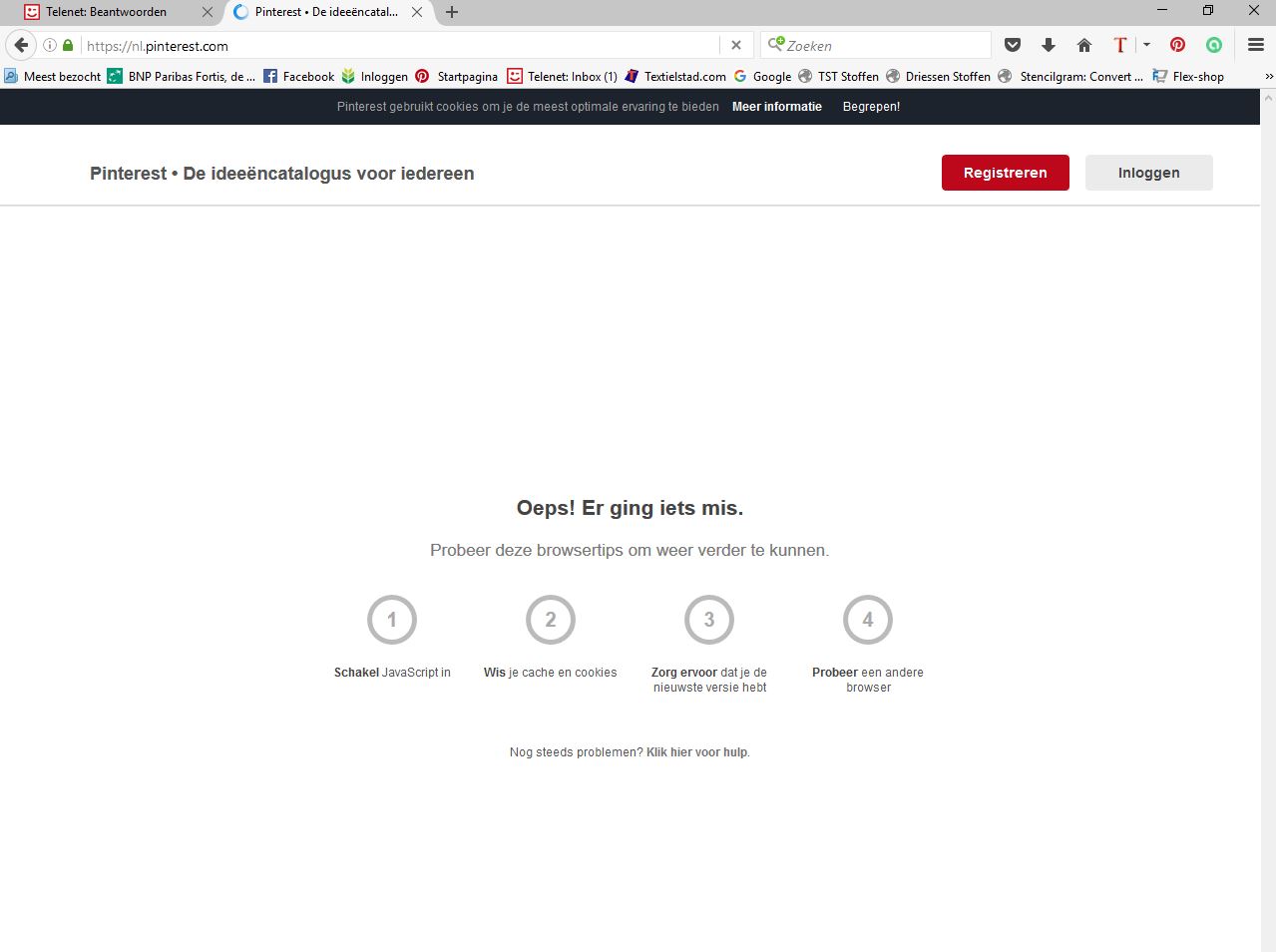Click the Oeps! Er ging iets mis heading
Screen dimensions: 1276x952
[630, 508]
